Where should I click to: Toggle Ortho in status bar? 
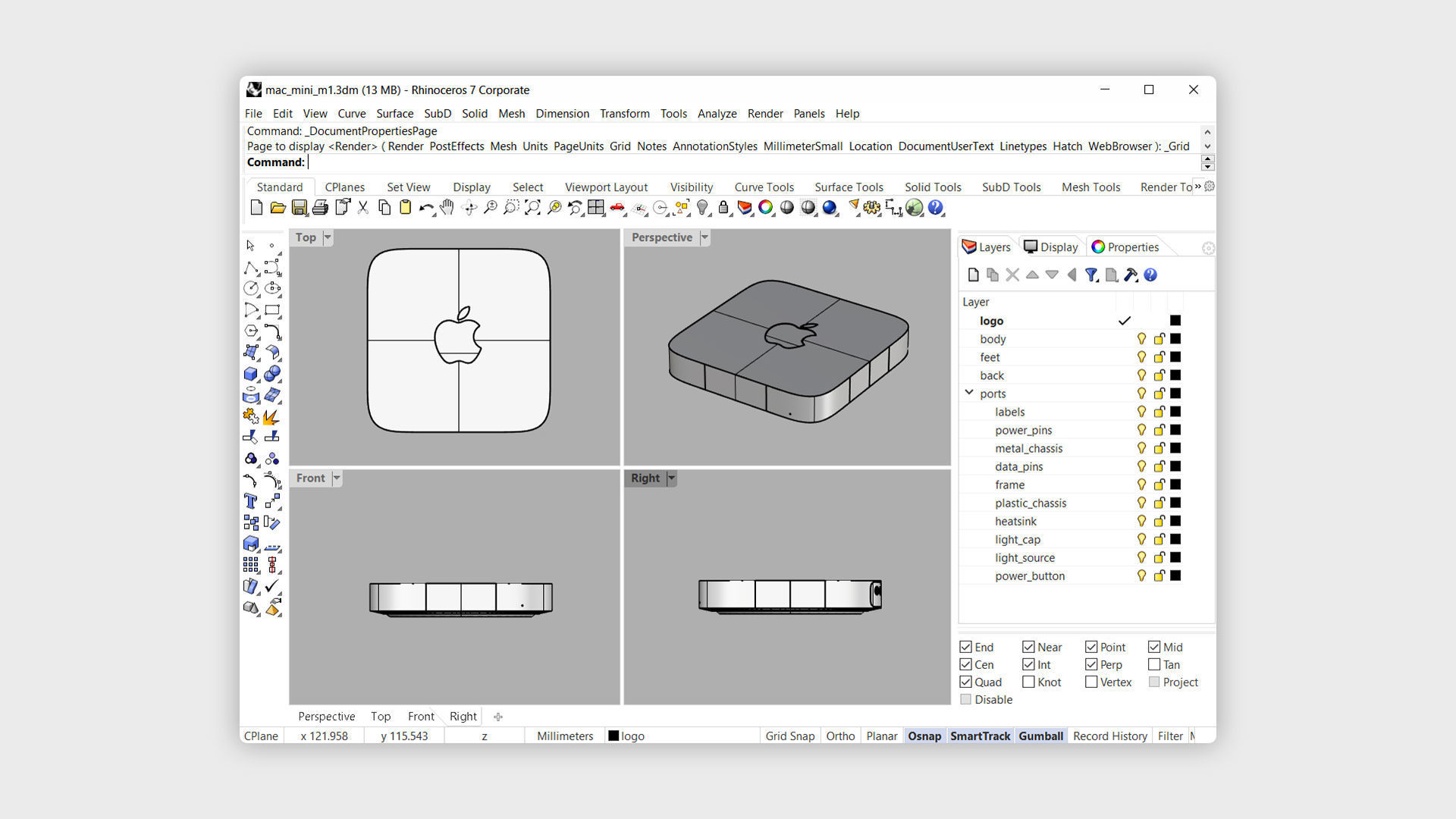point(840,736)
